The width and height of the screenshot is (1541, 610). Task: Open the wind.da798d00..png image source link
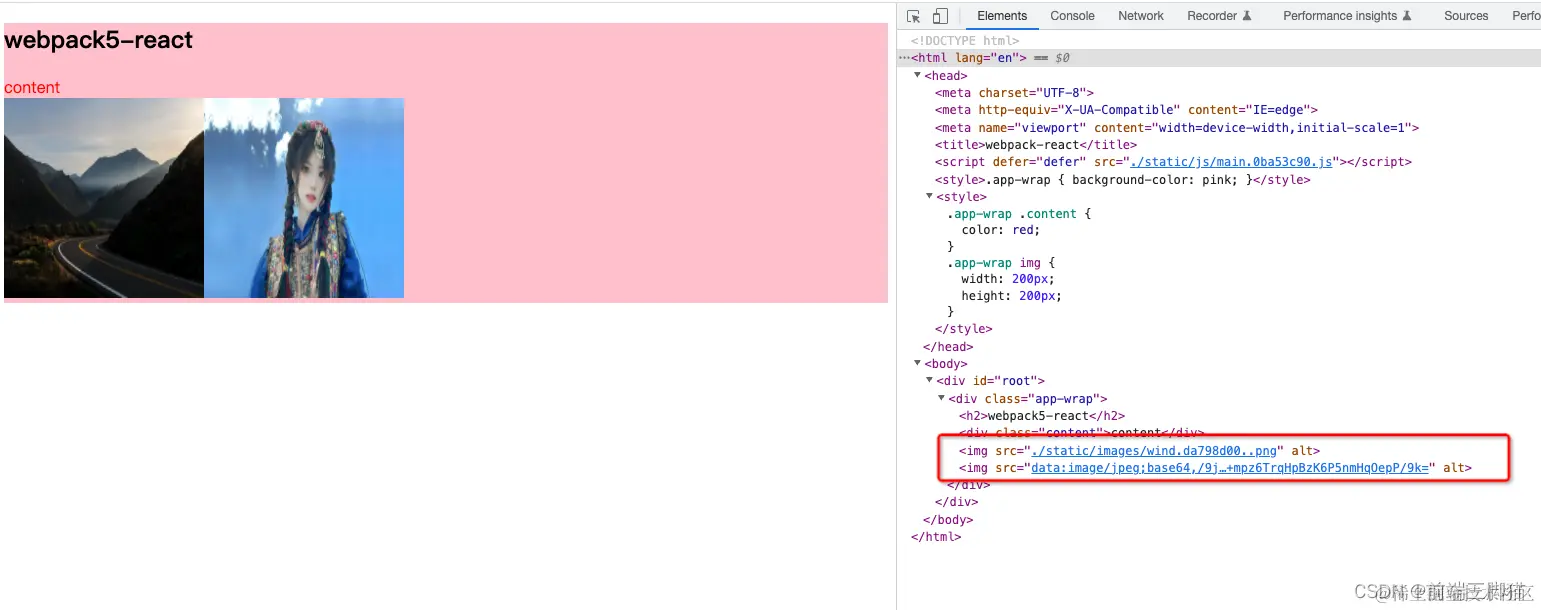(1154, 451)
